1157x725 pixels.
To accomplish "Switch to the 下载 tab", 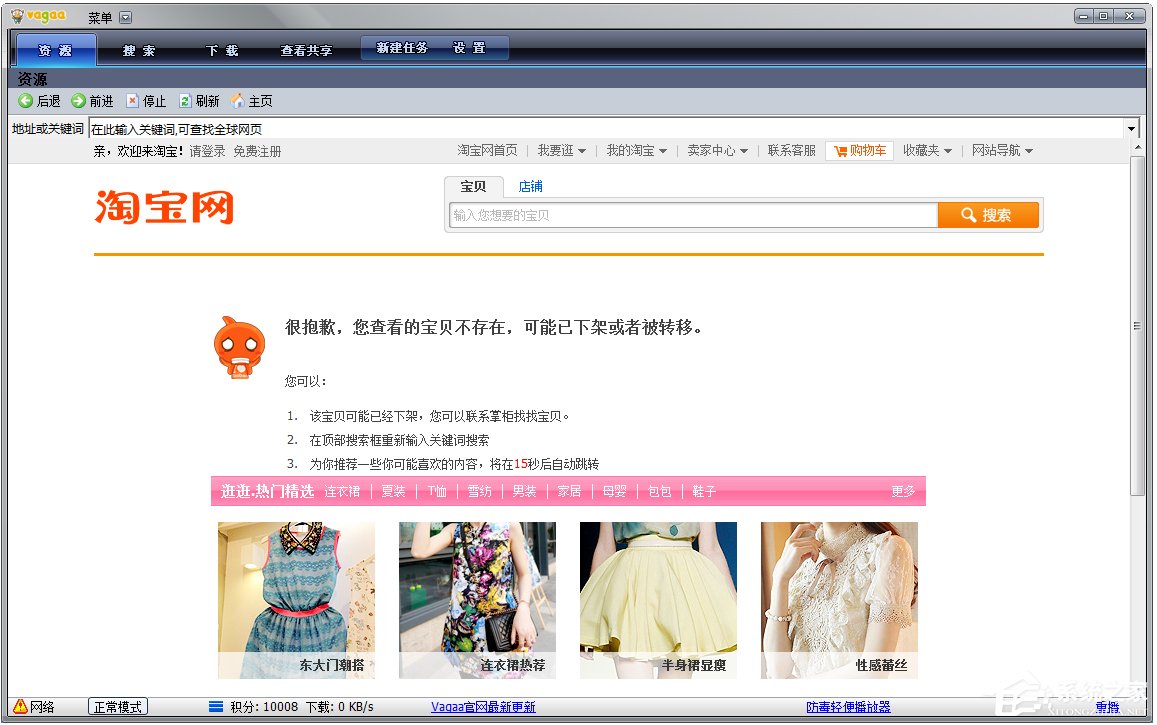I will pyautogui.click(x=222, y=50).
